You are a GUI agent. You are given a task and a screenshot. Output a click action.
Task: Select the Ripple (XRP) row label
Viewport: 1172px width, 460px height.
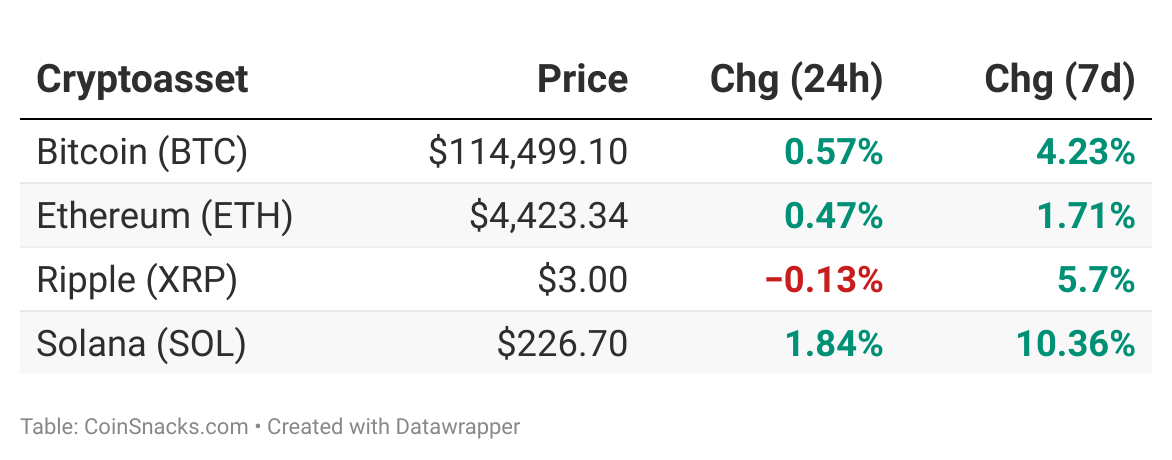[136, 279]
